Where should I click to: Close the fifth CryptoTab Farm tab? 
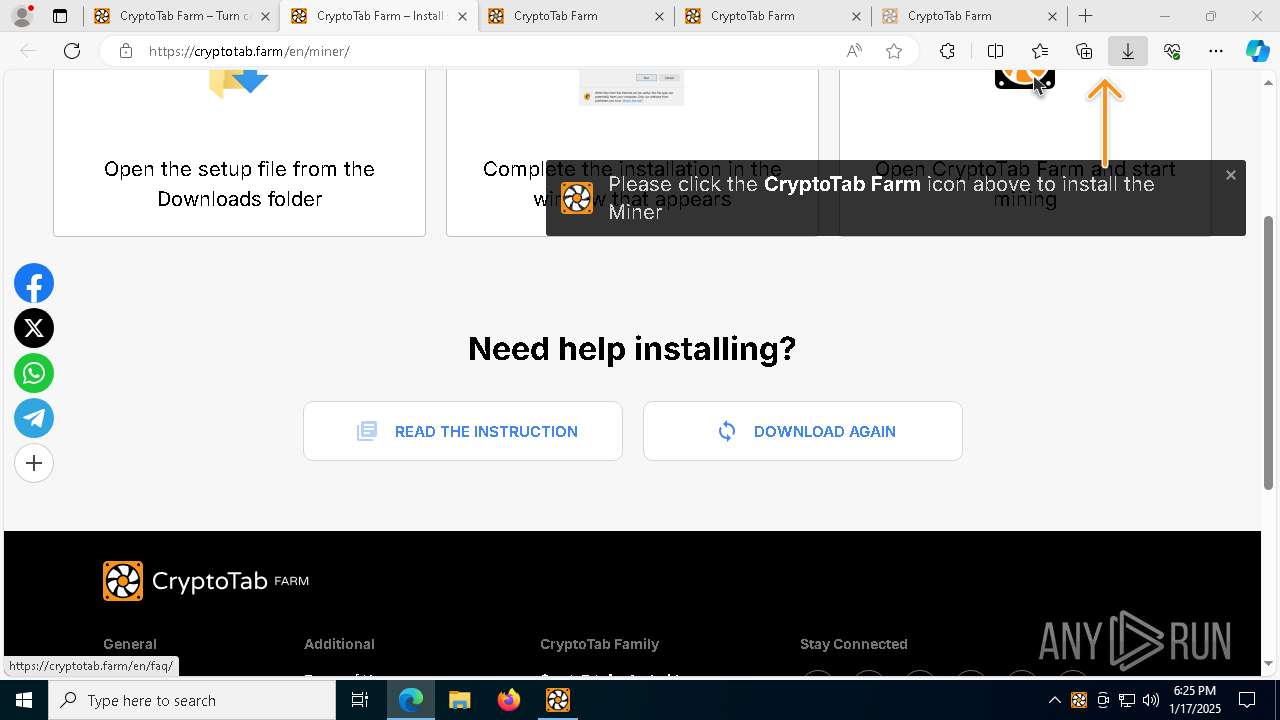pos(1052,16)
